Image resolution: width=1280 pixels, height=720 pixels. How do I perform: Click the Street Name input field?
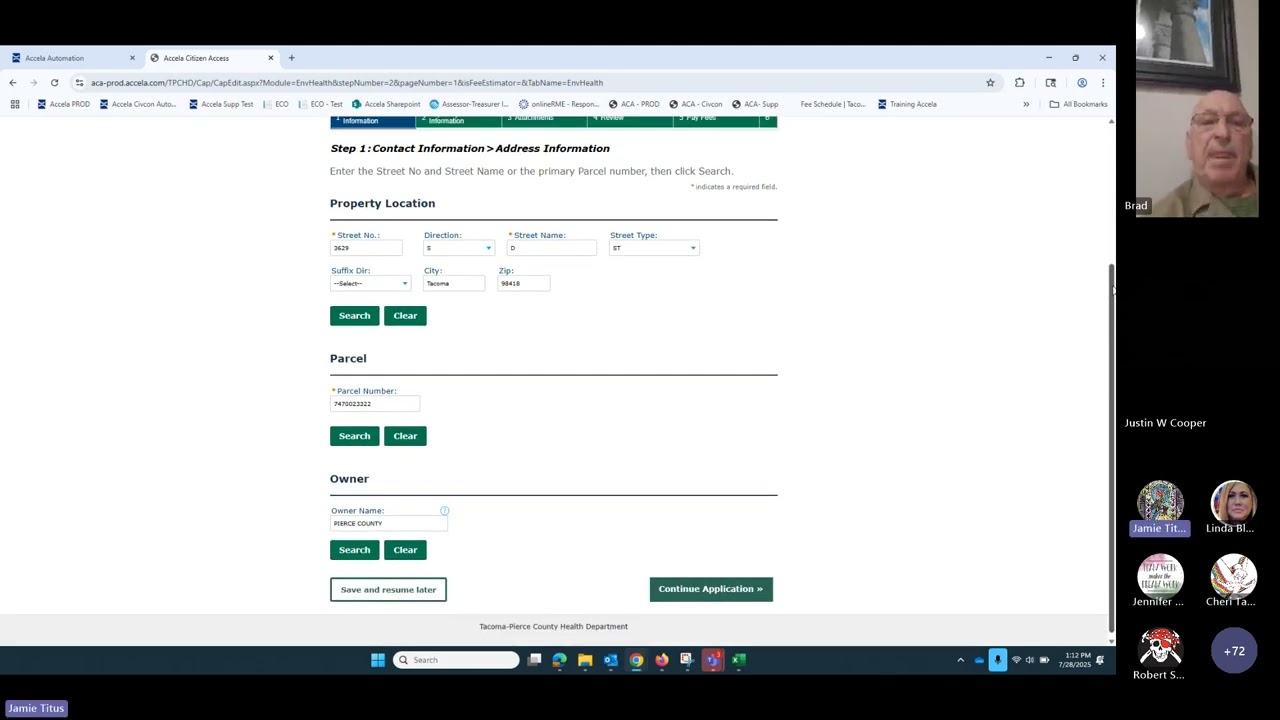pos(552,248)
